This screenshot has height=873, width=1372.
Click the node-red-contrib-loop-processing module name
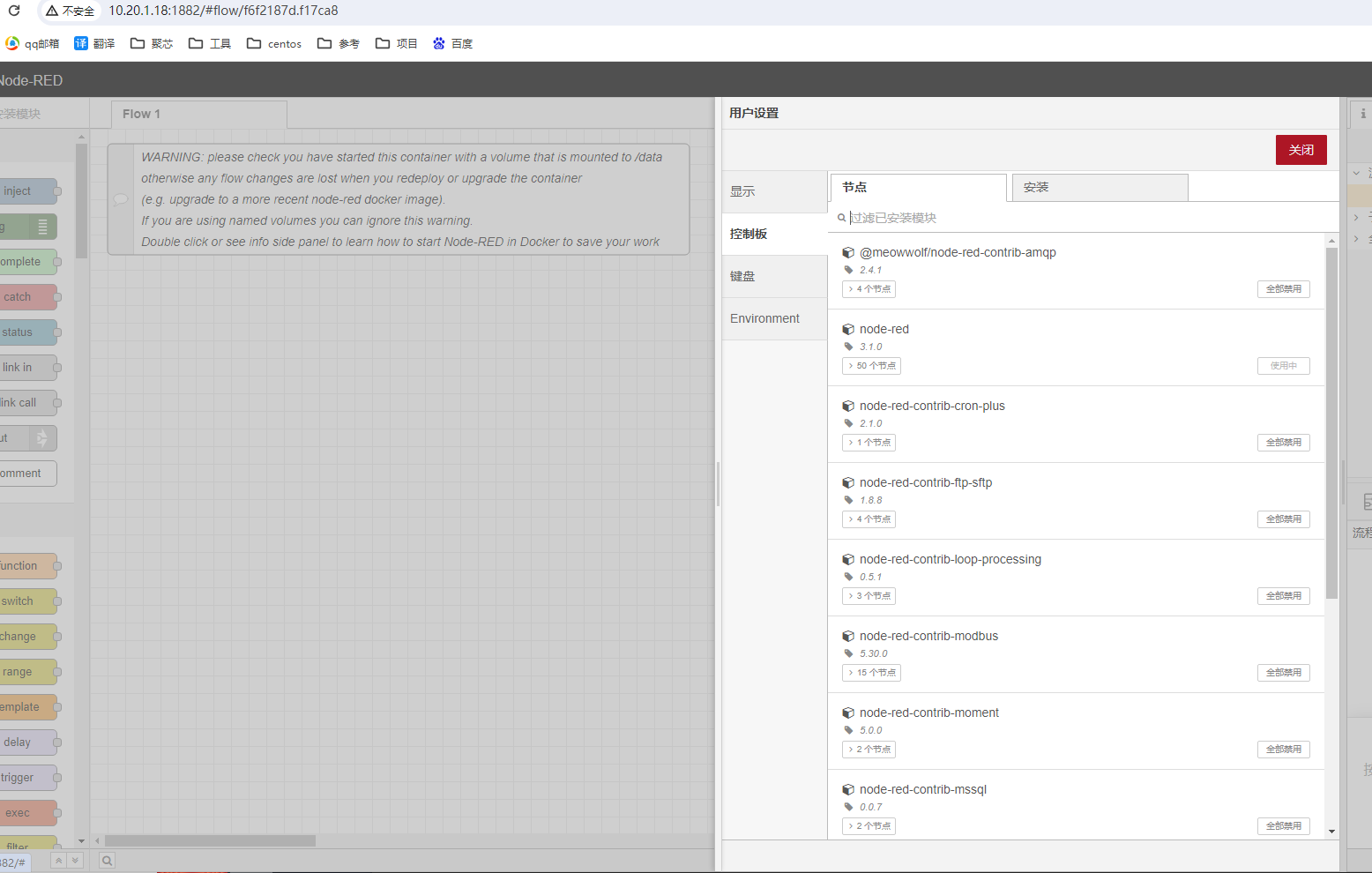click(x=950, y=559)
